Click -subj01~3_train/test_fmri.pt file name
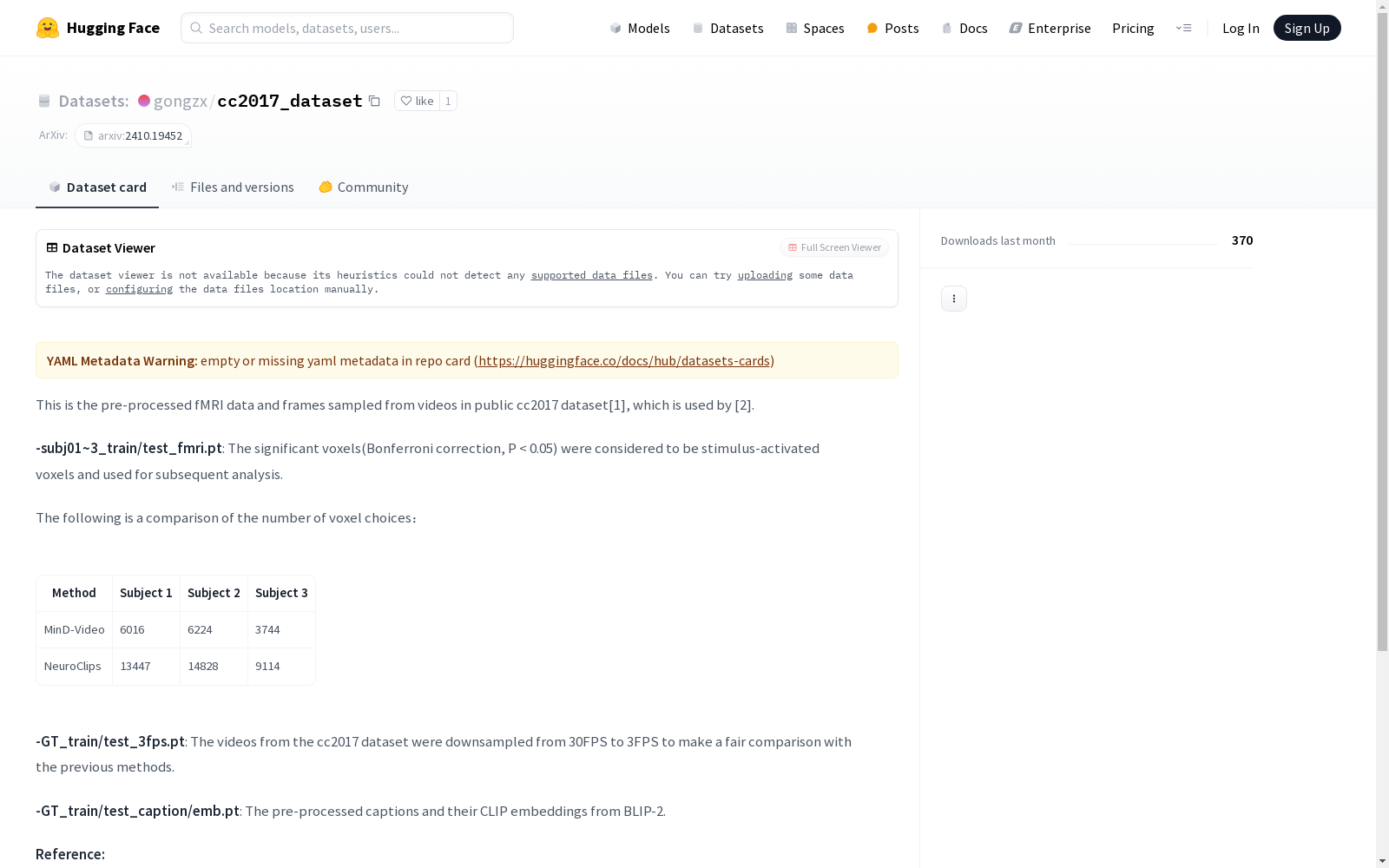Screen dimensions: 1389x868 click(128, 448)
